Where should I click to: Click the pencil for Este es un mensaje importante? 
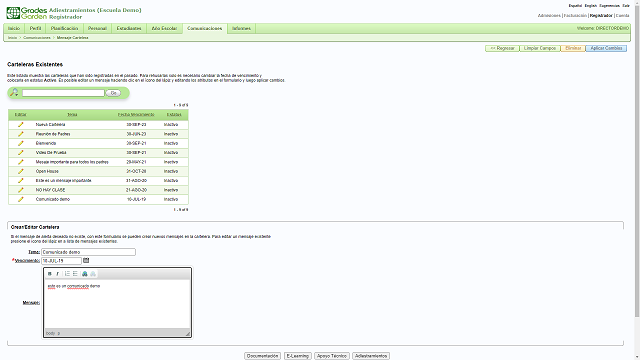coord(20,180)
